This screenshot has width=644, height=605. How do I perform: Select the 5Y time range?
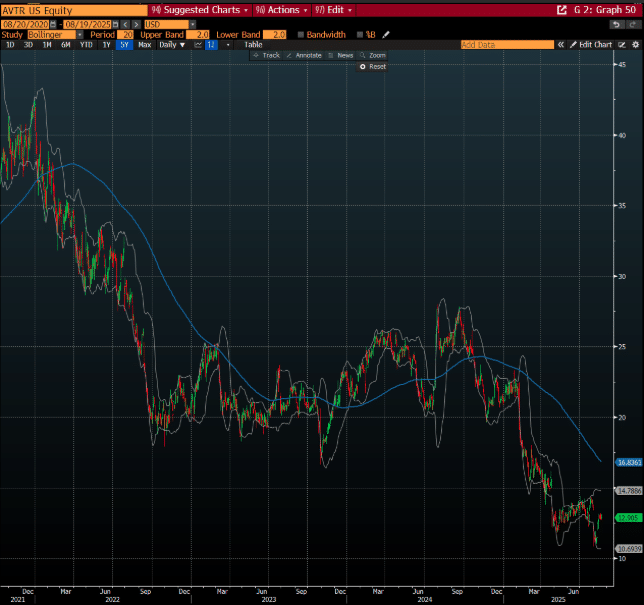(x=124, y=45)
